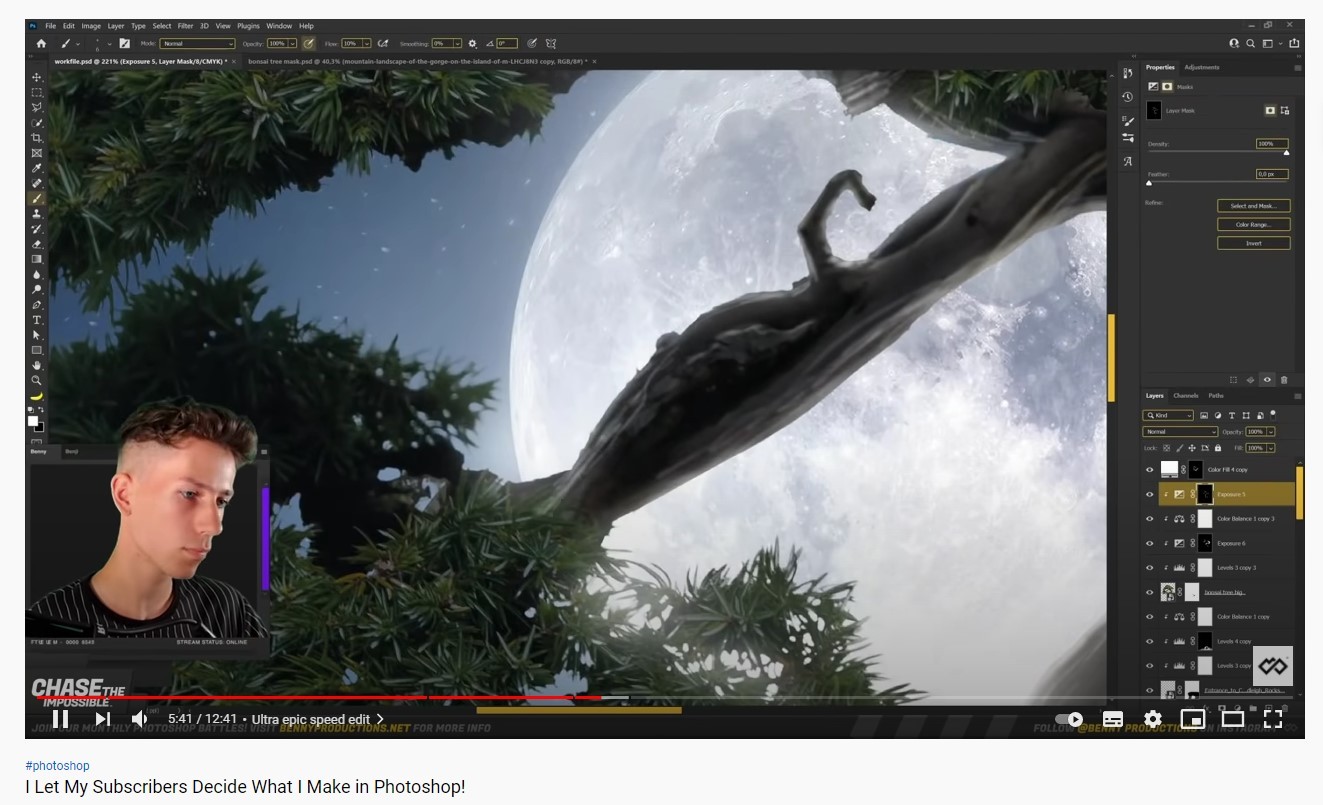The width and height of the screenshot is (1323, 805).
Task: Open the layer Fill dropdown arrow
Action: (1271, 448)
